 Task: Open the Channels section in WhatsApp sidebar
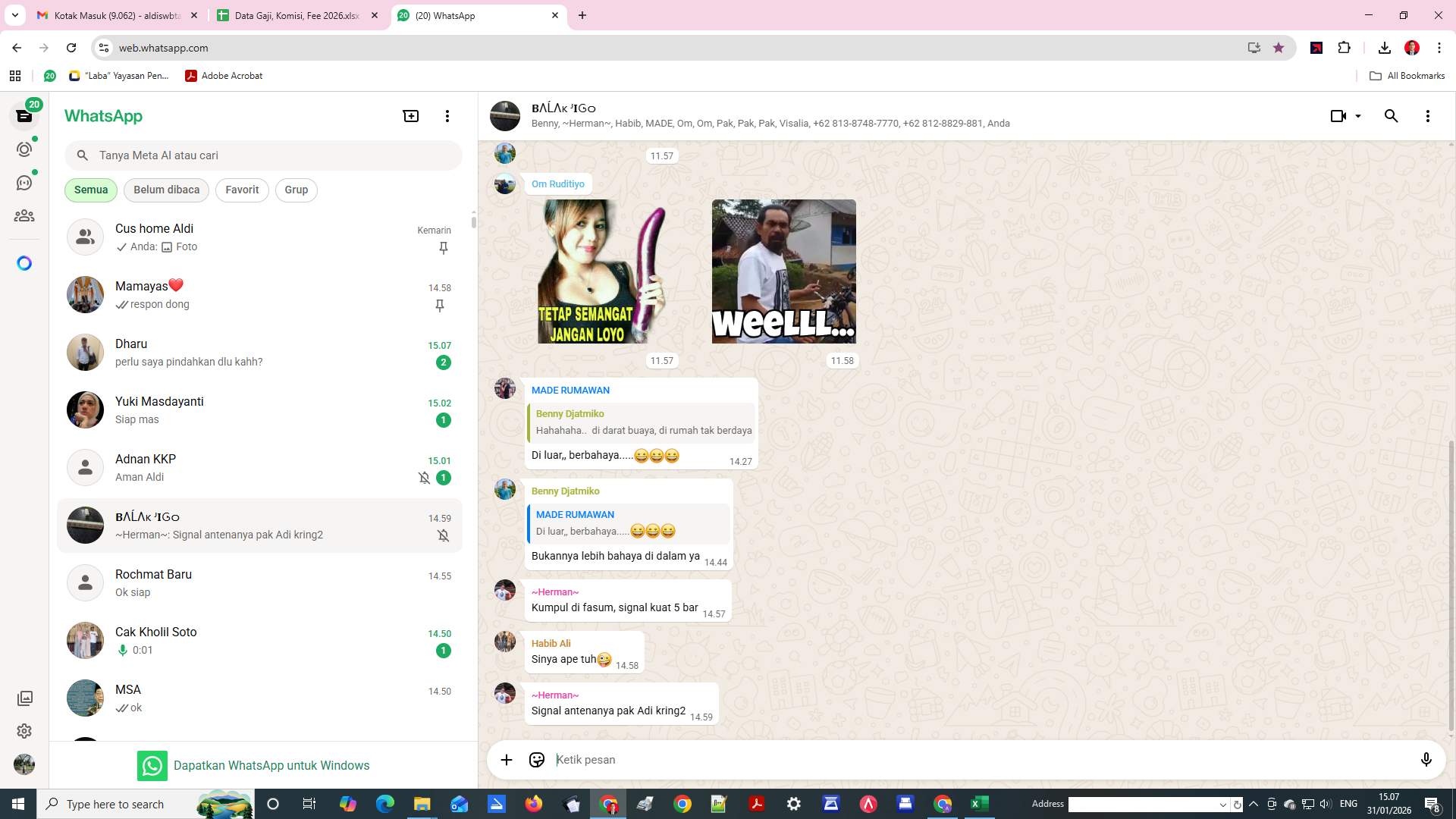24,183
